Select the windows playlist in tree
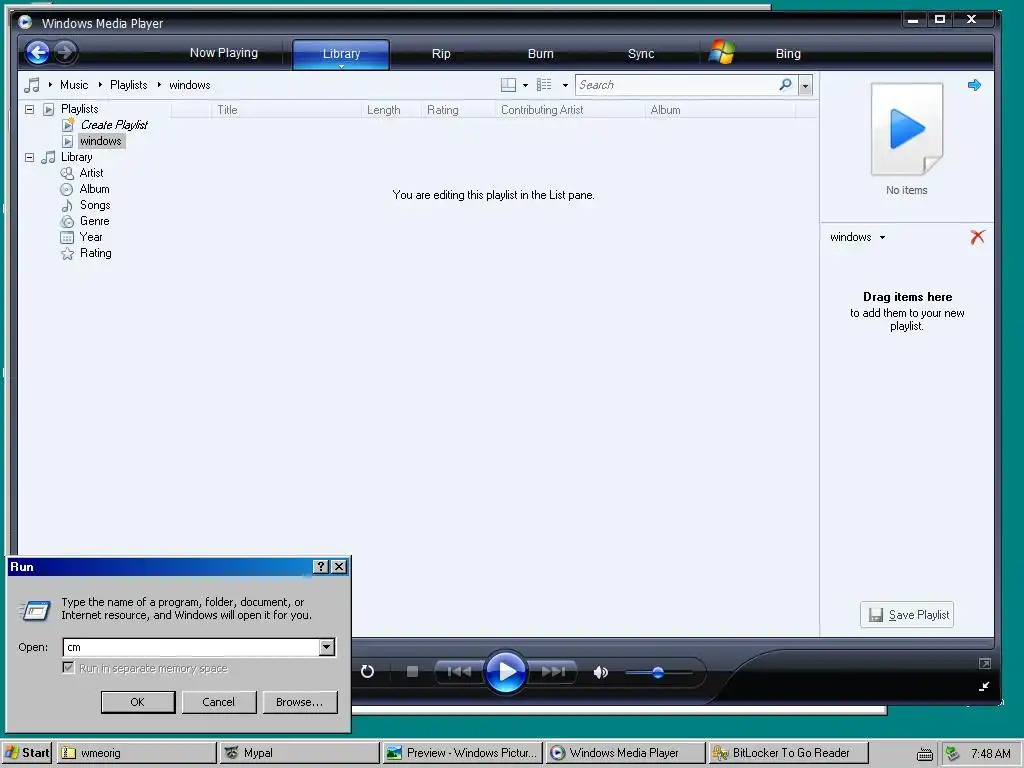This screenshot has width=1024, height=768. pyautogui.click(x=101, y=141)
